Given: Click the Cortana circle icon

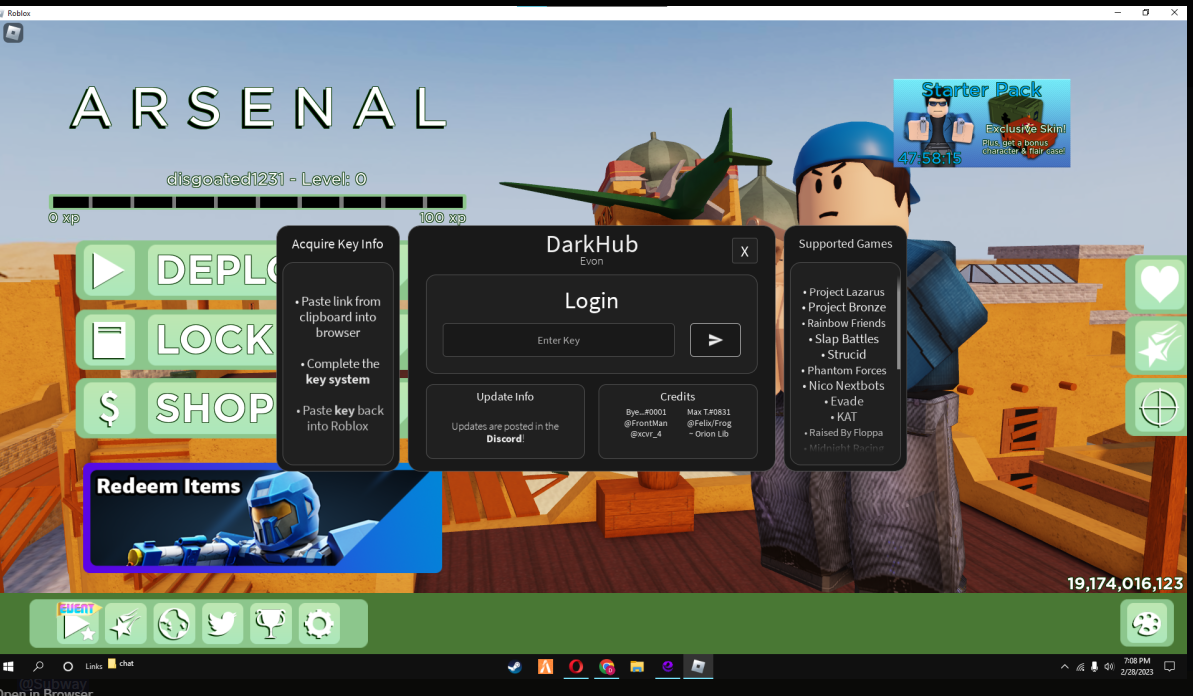Looking at the screenshot, I should click(68, 666).
